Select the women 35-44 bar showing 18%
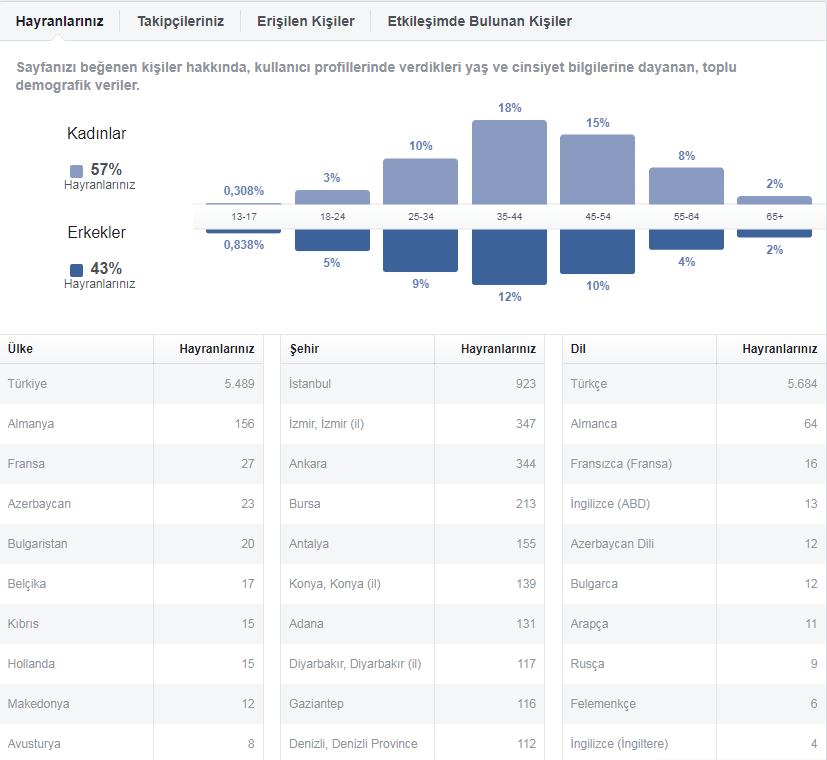This screenshot has width=827, height=760. tap(509, 162)
